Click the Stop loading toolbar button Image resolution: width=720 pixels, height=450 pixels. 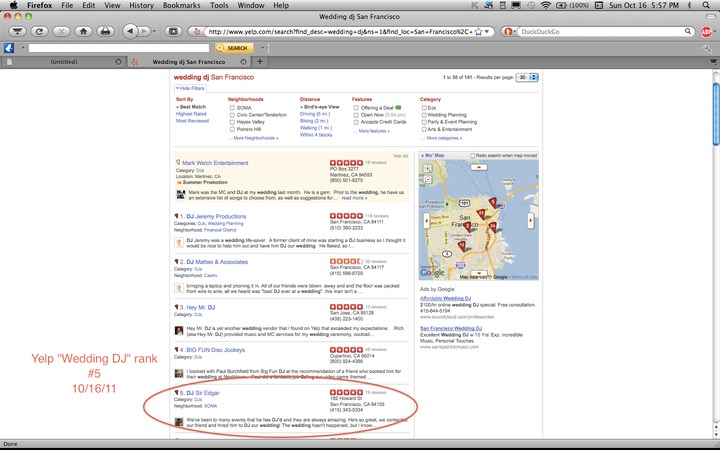61,32
